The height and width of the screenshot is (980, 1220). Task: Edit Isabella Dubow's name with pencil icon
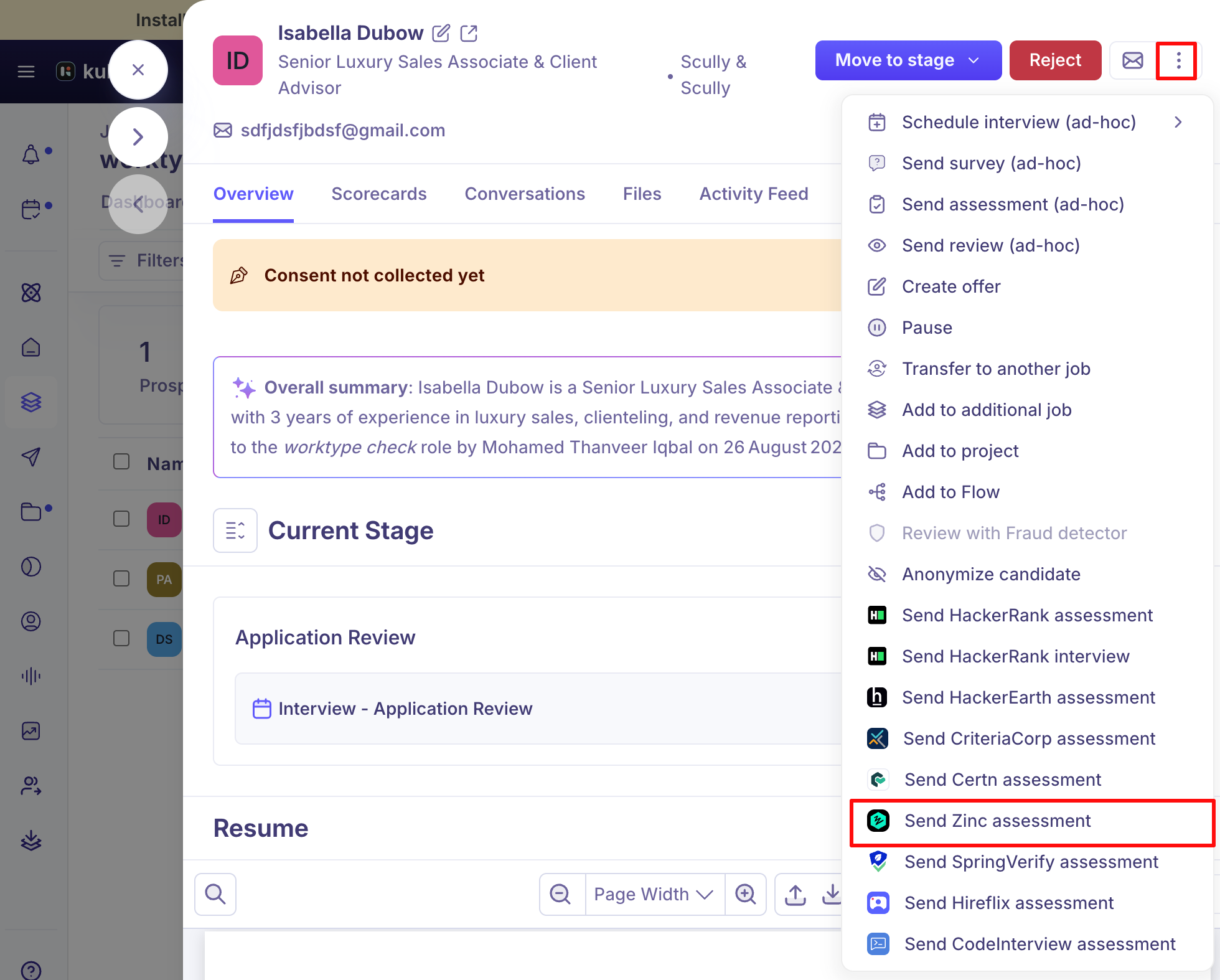441,33
